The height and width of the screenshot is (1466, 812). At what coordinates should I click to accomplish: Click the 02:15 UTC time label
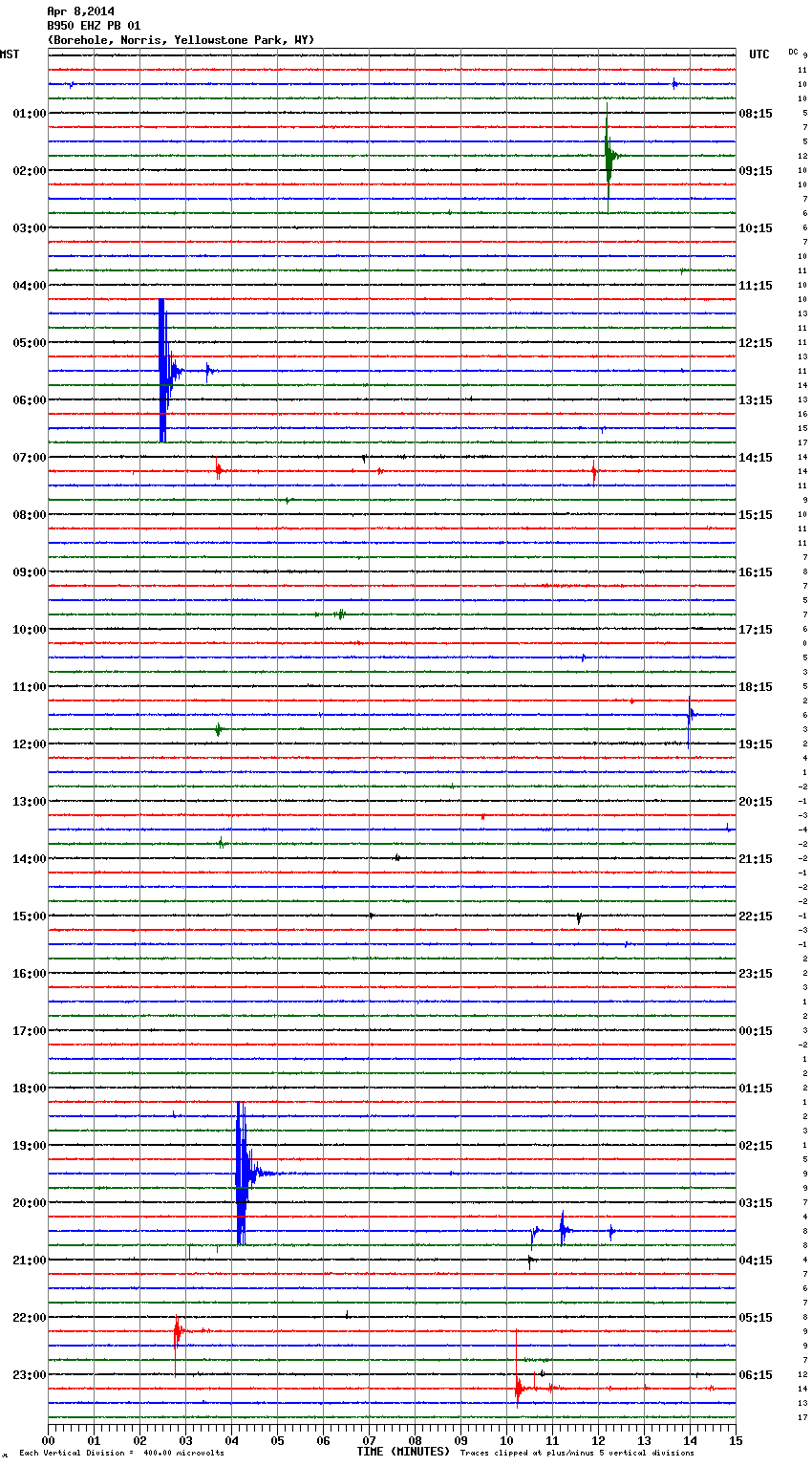756,1146
